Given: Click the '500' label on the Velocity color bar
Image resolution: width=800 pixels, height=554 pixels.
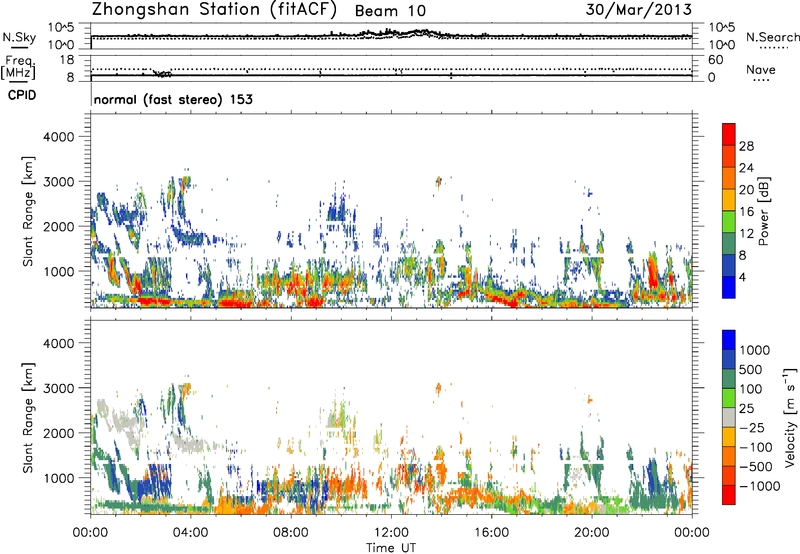Looking at the screenshot, I should click(751, 370).
